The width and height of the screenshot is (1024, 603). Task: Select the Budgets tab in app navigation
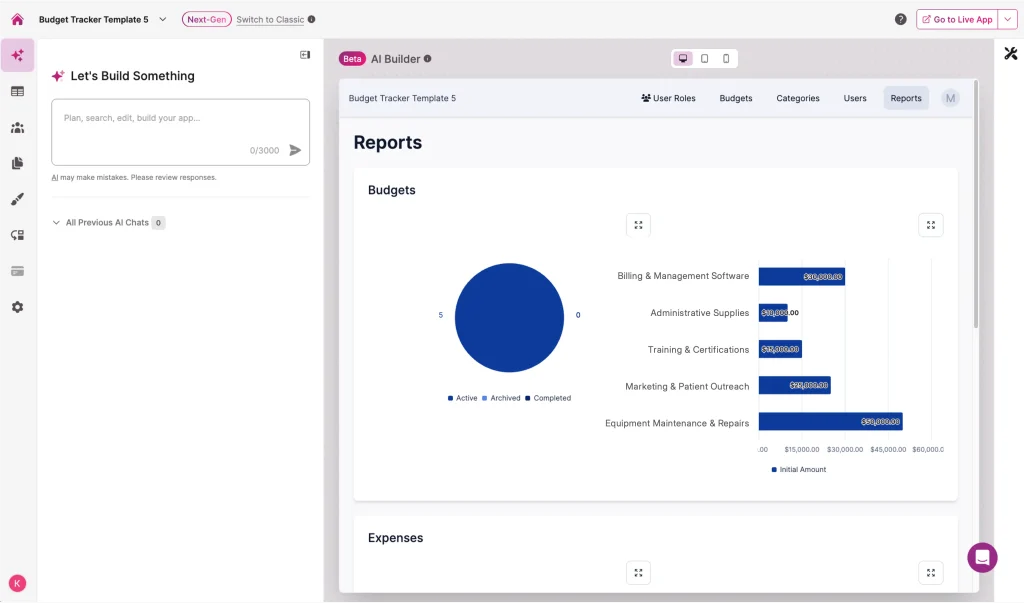(736, 98)
